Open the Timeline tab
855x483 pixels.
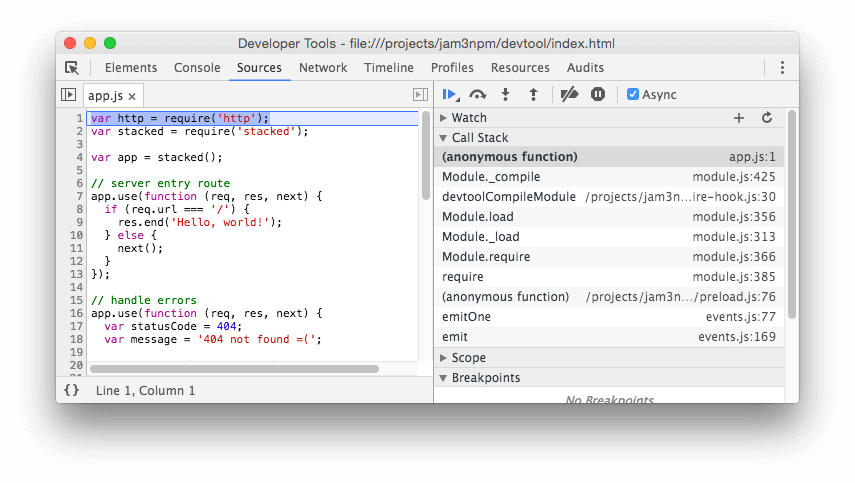[389, 68]
